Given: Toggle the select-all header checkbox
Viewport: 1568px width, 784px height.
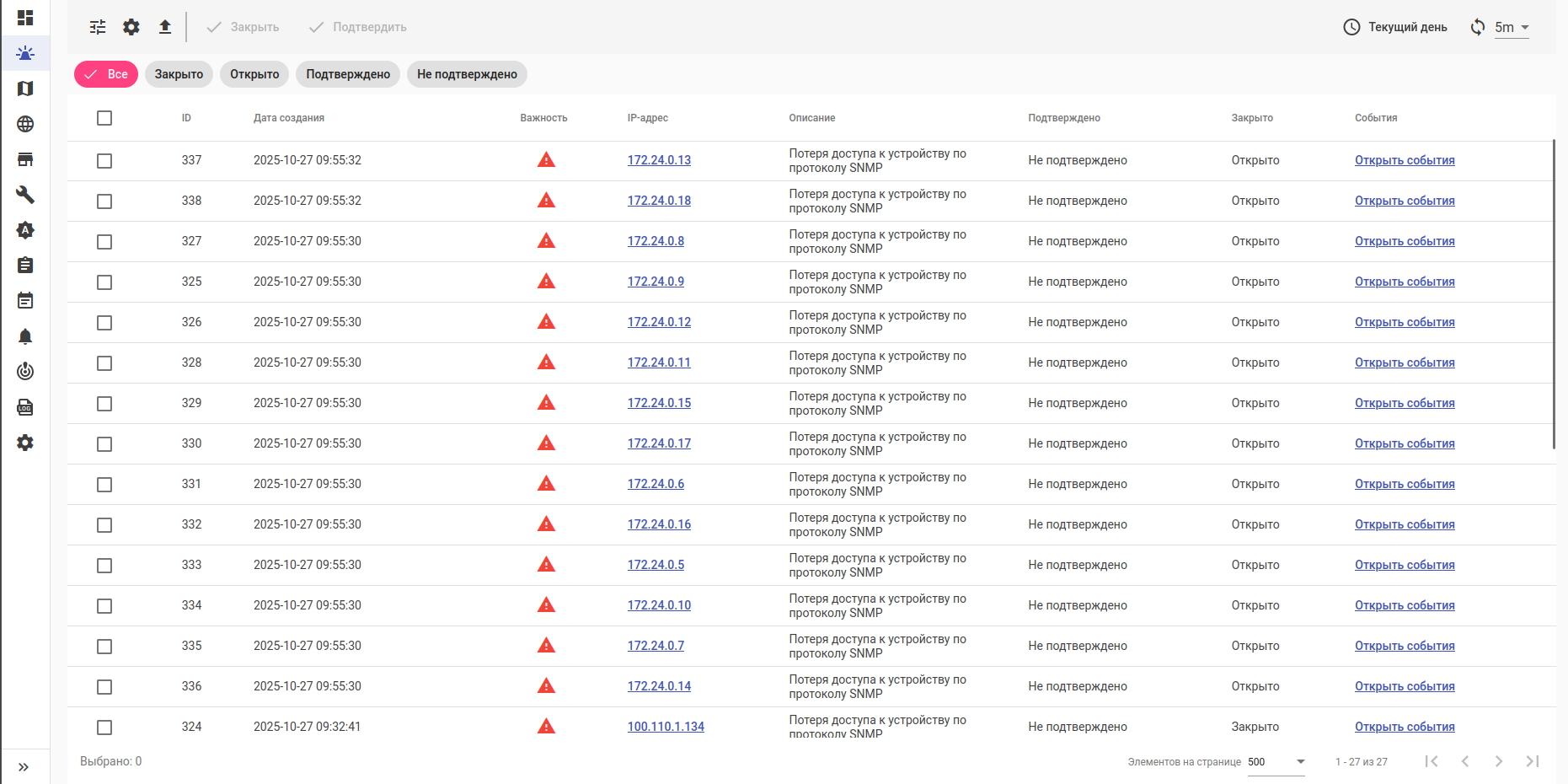Looking at the screenshot, I should tap(104, 118).
